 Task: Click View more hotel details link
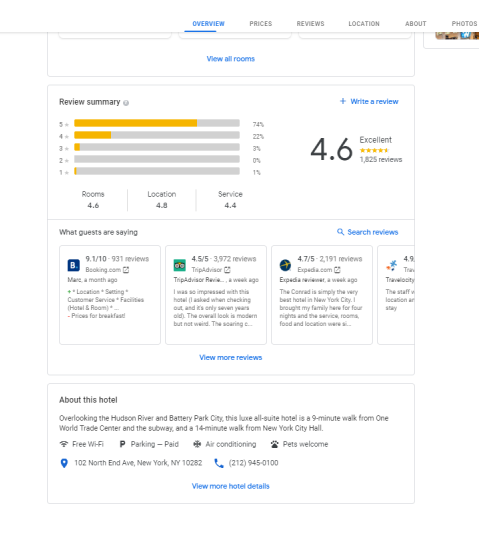(x=231, y=486)
